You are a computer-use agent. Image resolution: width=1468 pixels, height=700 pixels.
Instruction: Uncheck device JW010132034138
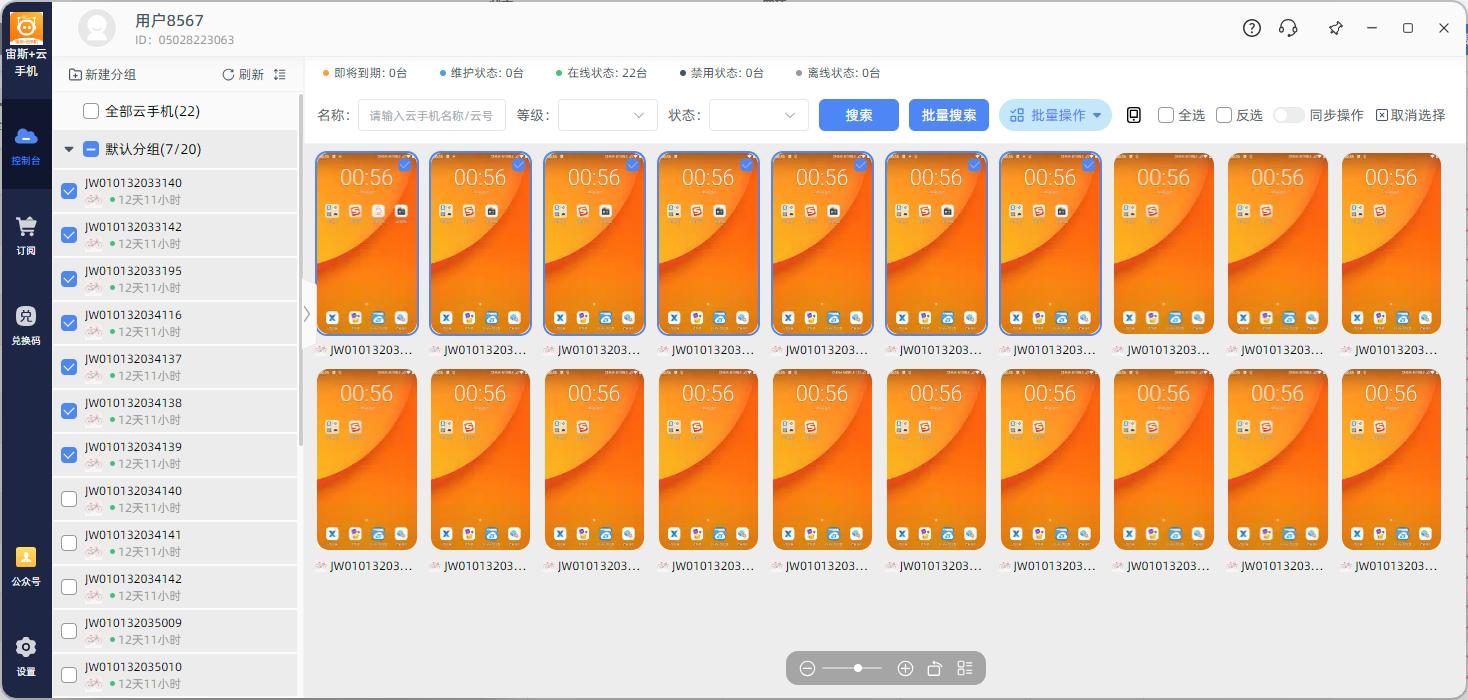(69, 411)
